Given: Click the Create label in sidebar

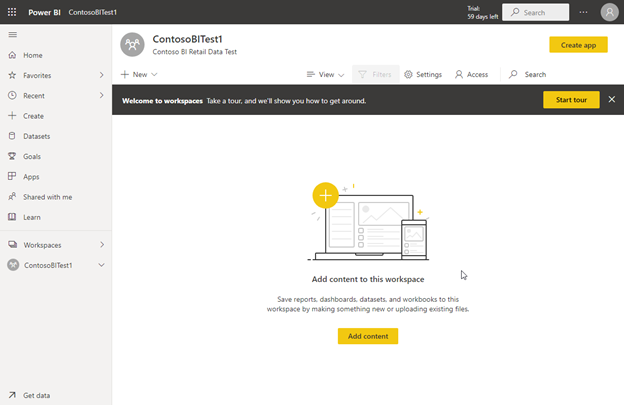Looking at the screenshot, I should [x=33, y=116].
